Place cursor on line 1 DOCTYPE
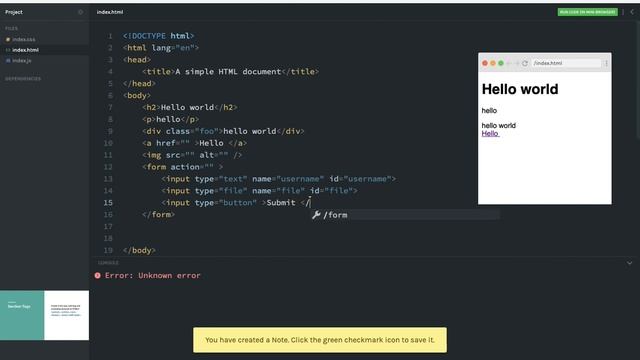The image size is (640, 360). click(158, 36)
